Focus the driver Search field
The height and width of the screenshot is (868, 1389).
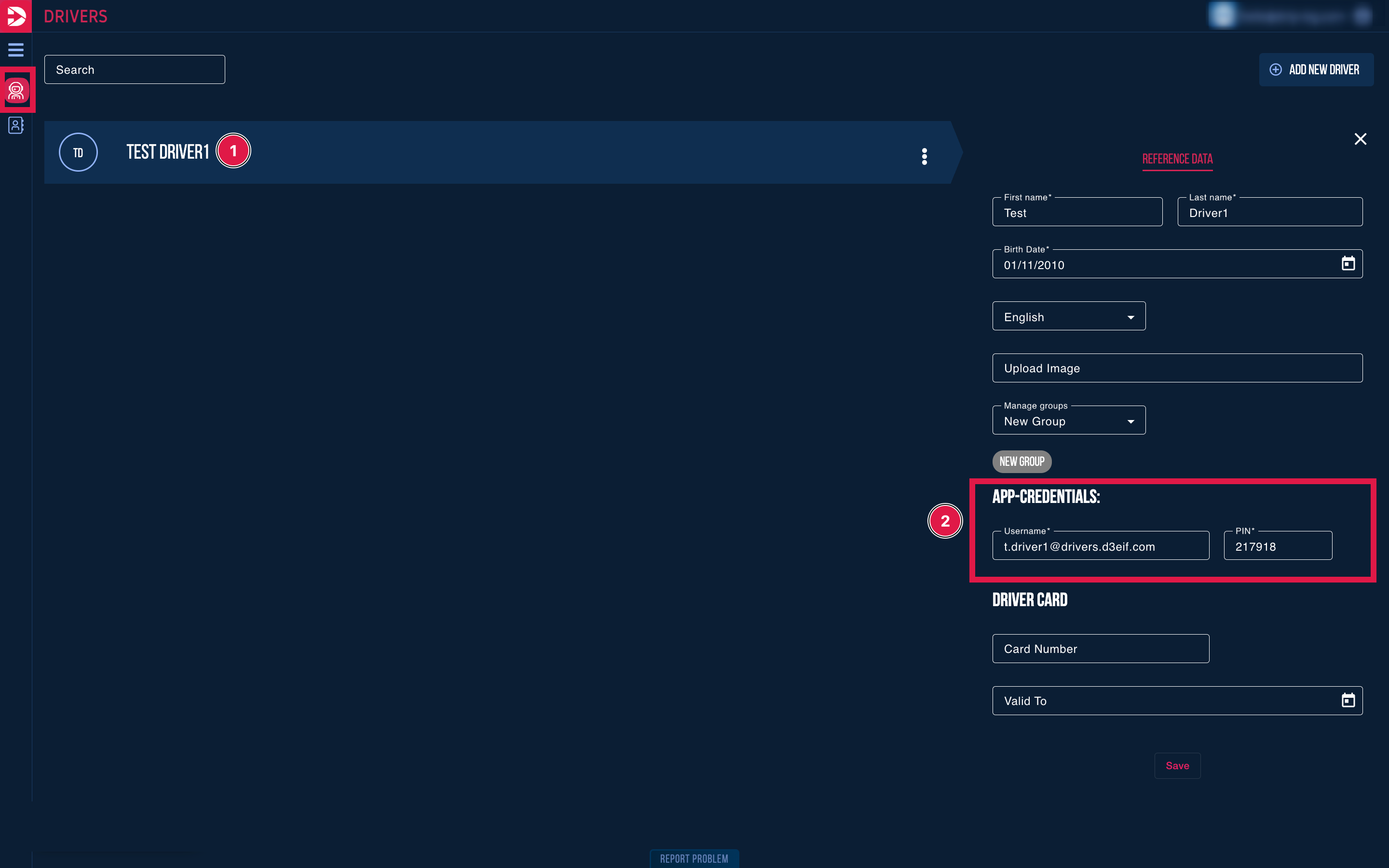pyautogui.click(x=134, y=69)
